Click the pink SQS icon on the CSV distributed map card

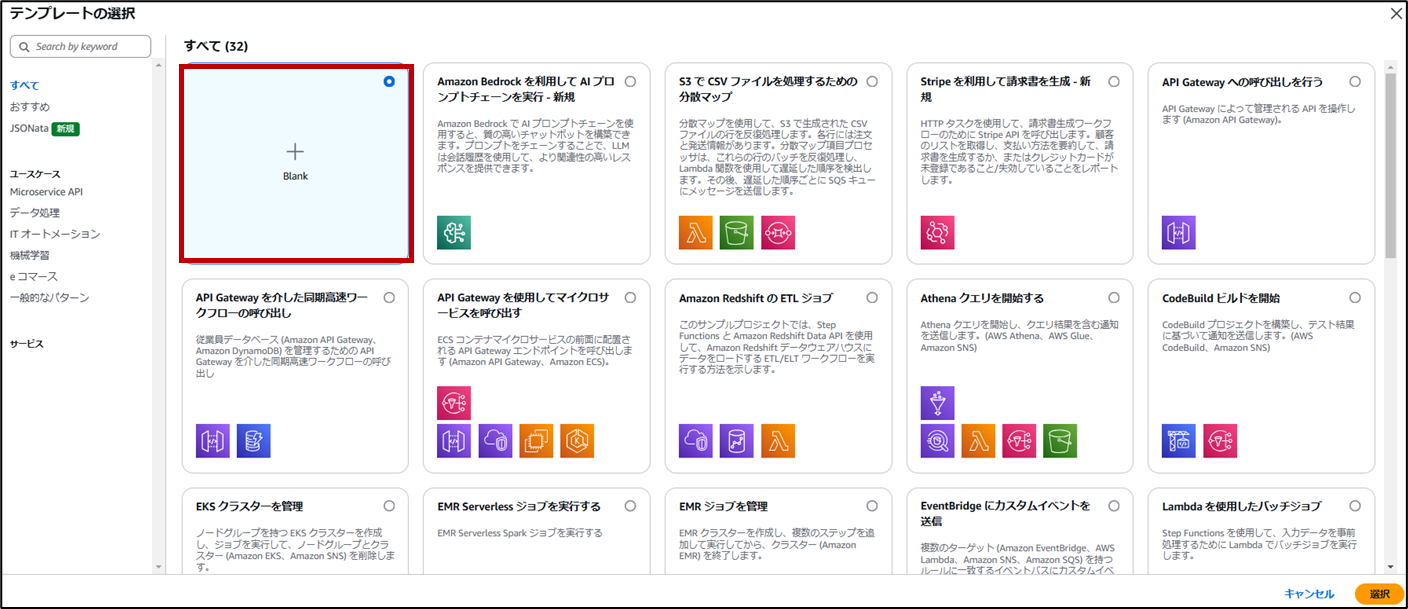pyautogui.click(x=778, y=232)
